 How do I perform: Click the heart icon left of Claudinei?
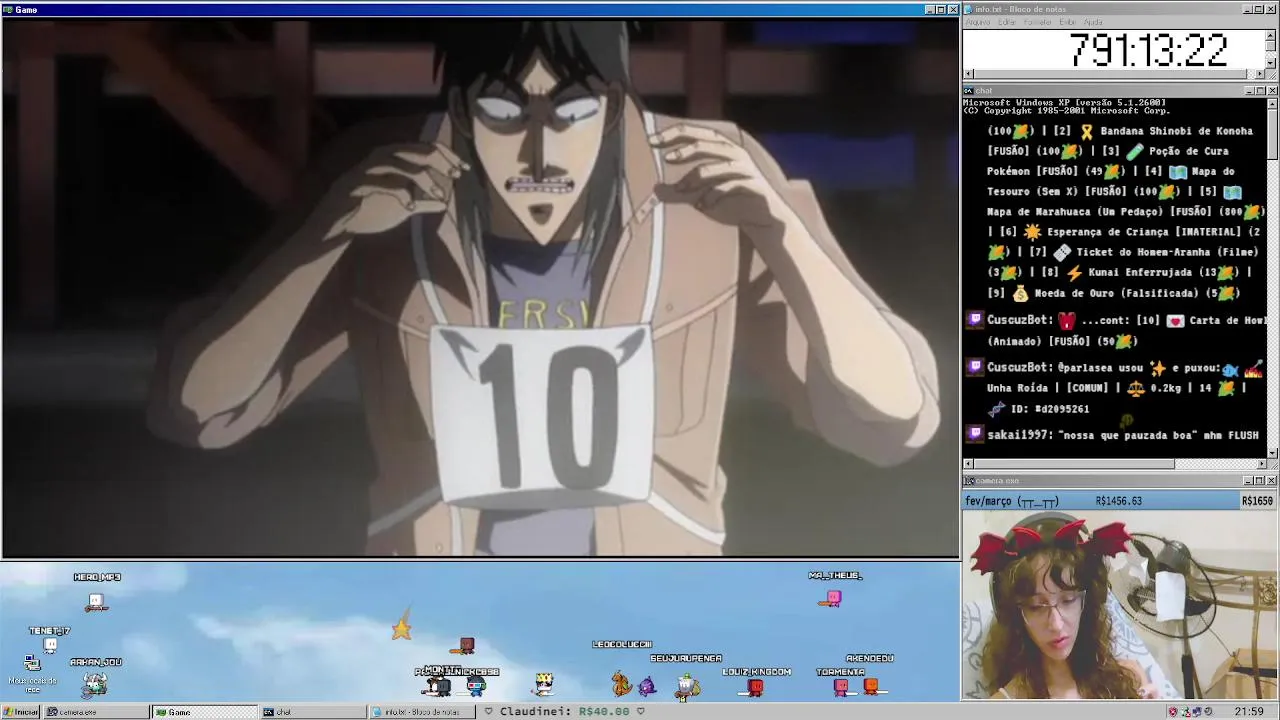click(489, 712)
